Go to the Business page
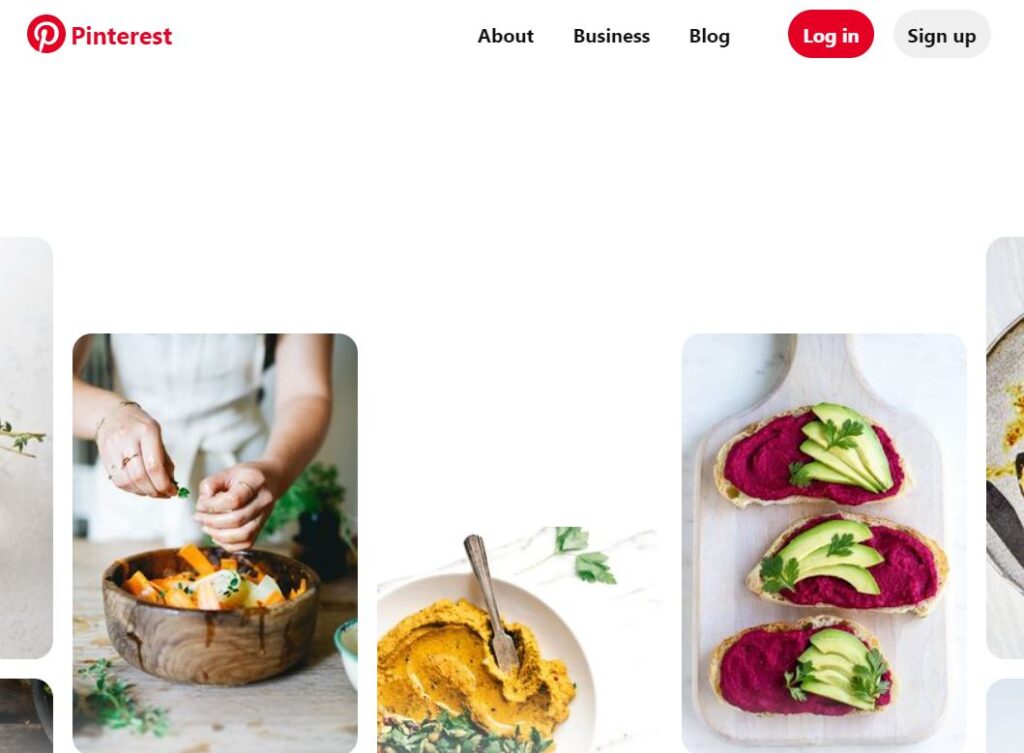Screen dimensions: 1024x753 [611, 36]
